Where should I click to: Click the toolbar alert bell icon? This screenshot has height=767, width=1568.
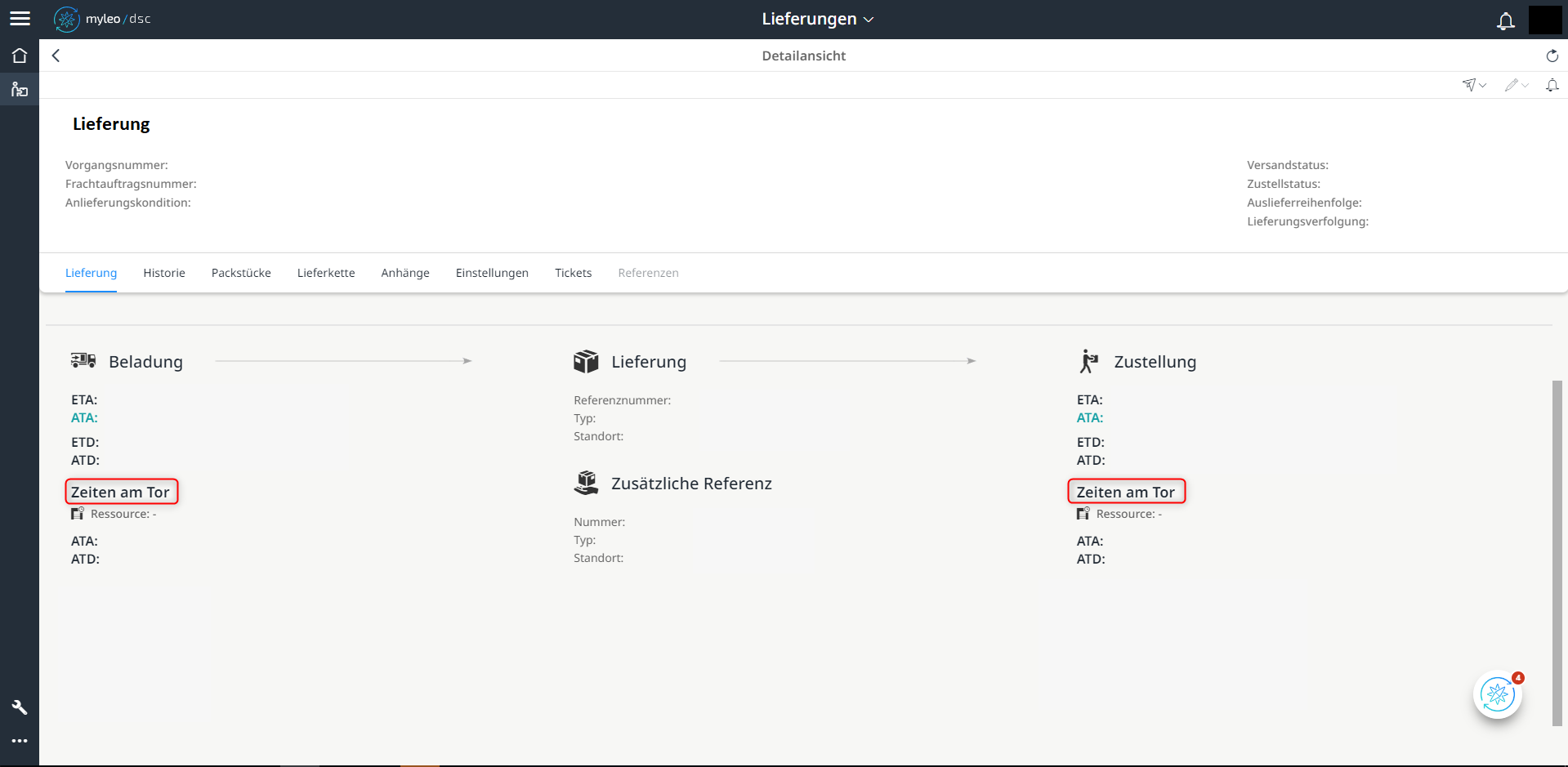1552,85
